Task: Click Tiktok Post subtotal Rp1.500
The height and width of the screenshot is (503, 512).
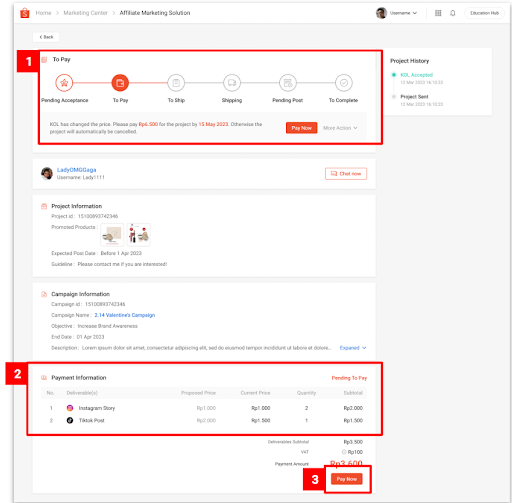Action: (x=353, y=420)
